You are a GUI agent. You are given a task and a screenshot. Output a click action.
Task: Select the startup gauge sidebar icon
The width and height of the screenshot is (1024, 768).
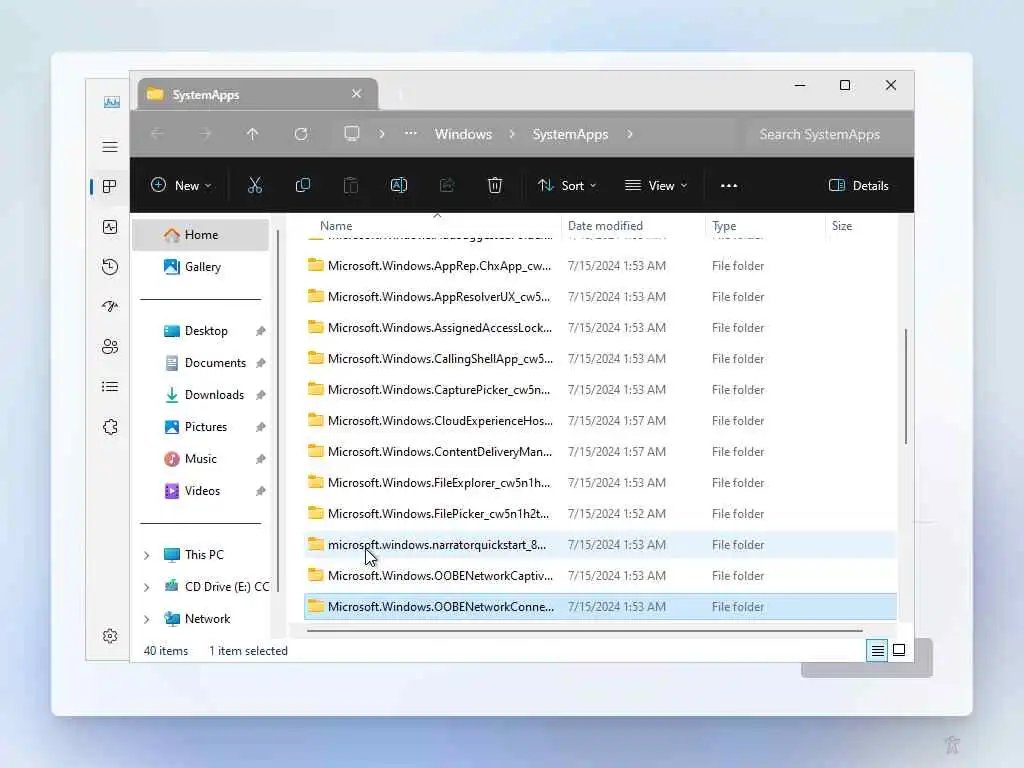click(110, 306)
